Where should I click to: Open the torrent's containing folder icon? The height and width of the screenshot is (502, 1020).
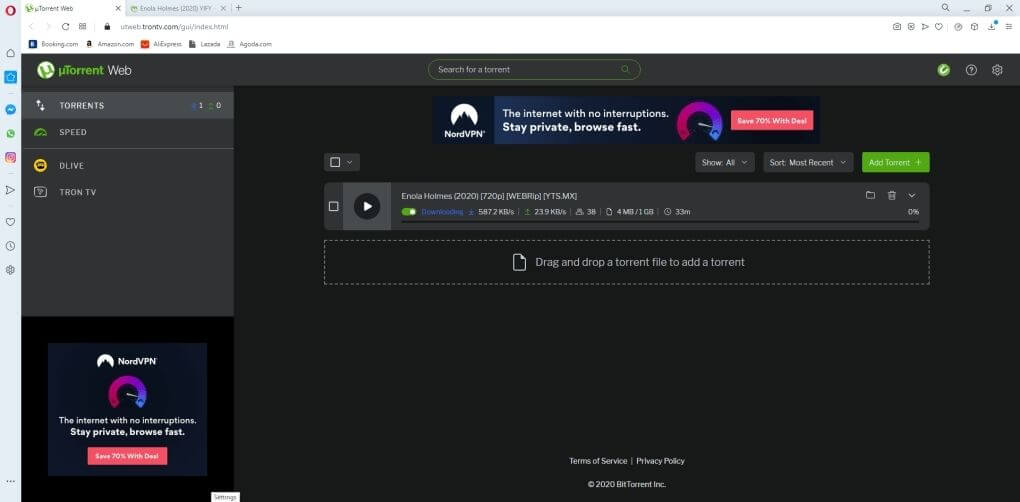pyautogui.click(x=870, y=195)
